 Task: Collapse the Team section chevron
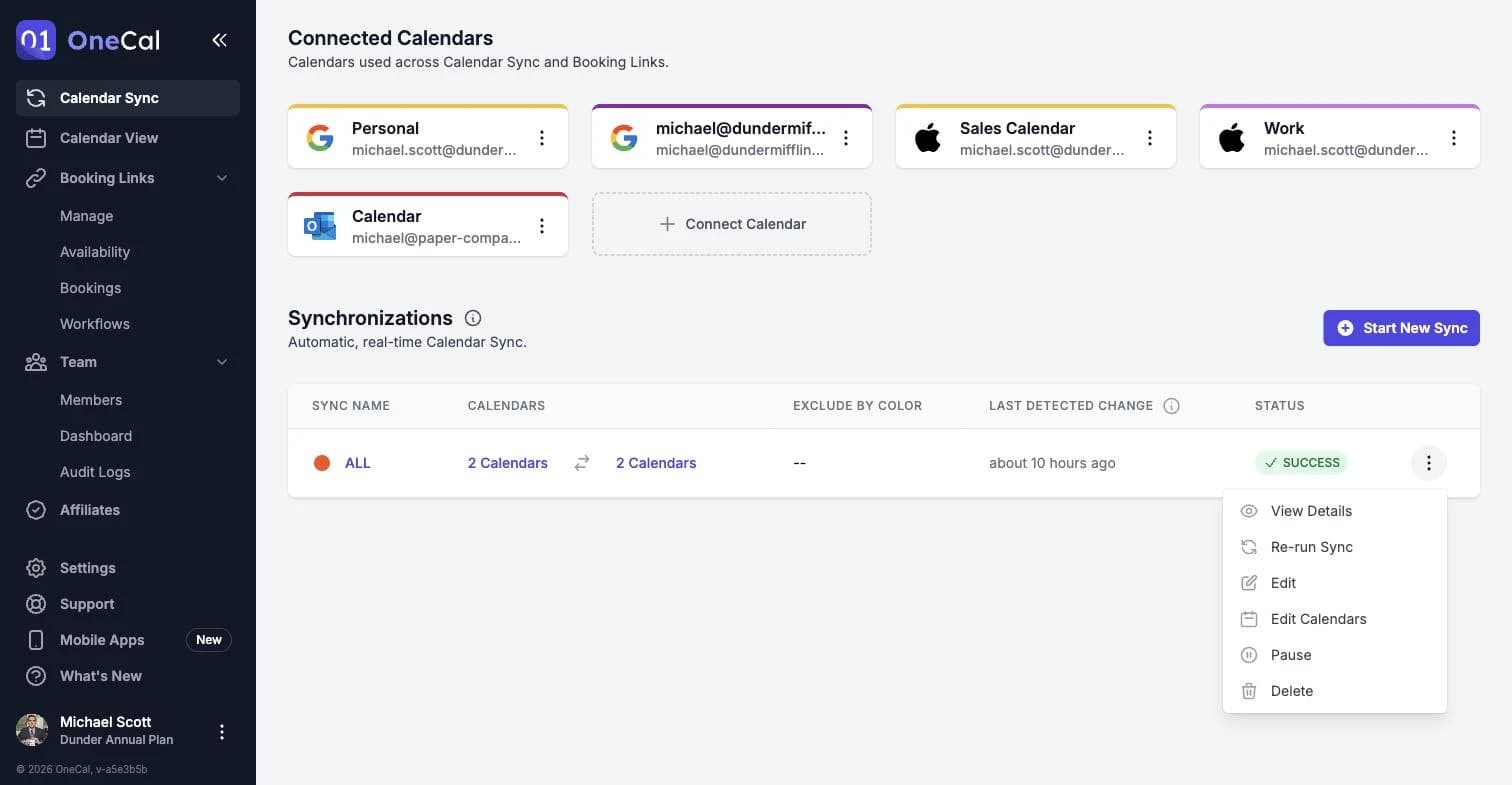click(222, 362)
